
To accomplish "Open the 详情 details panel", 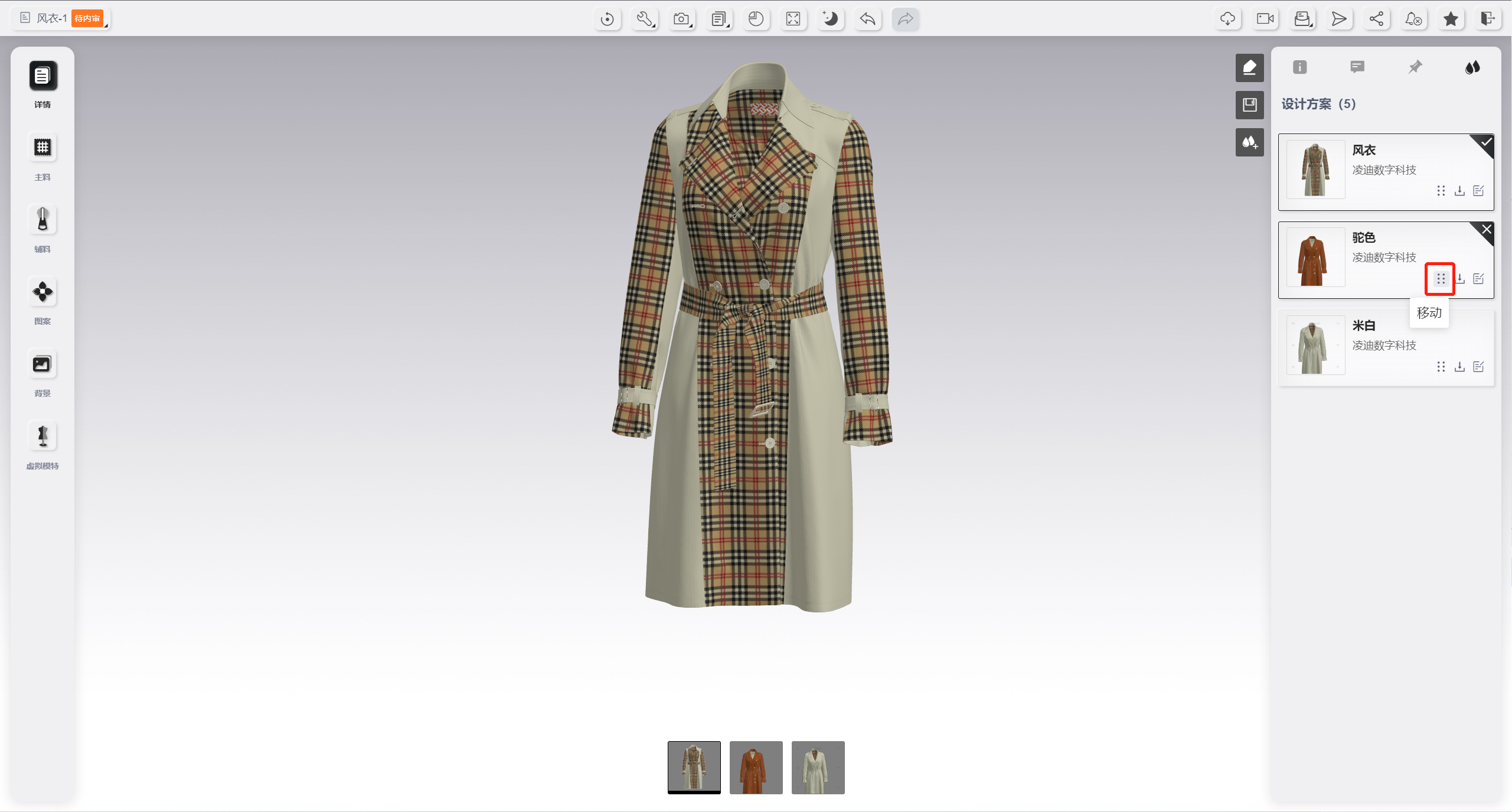I will [43, 85].
